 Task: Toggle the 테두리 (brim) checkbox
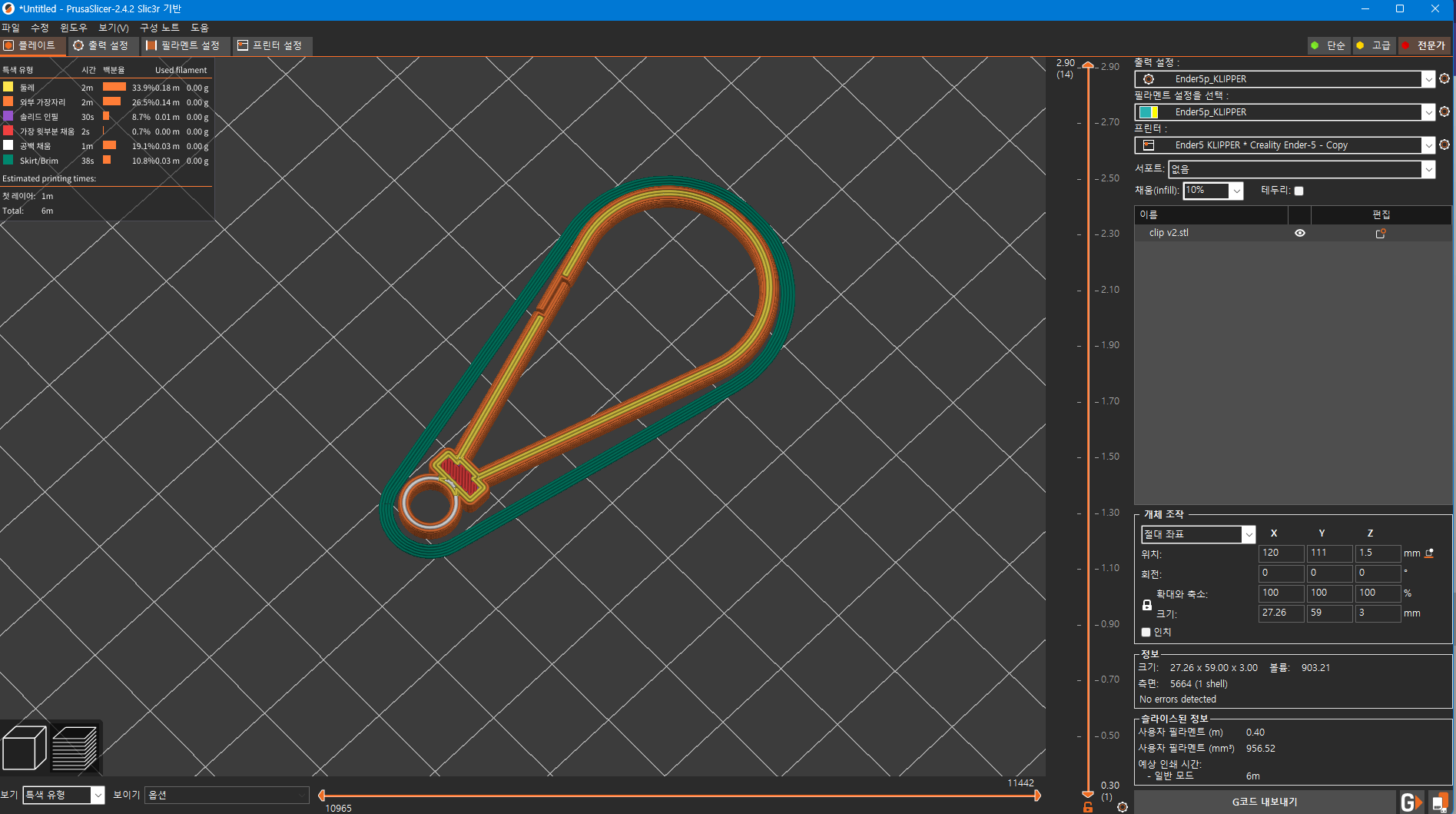click(x=1298, y=191)
